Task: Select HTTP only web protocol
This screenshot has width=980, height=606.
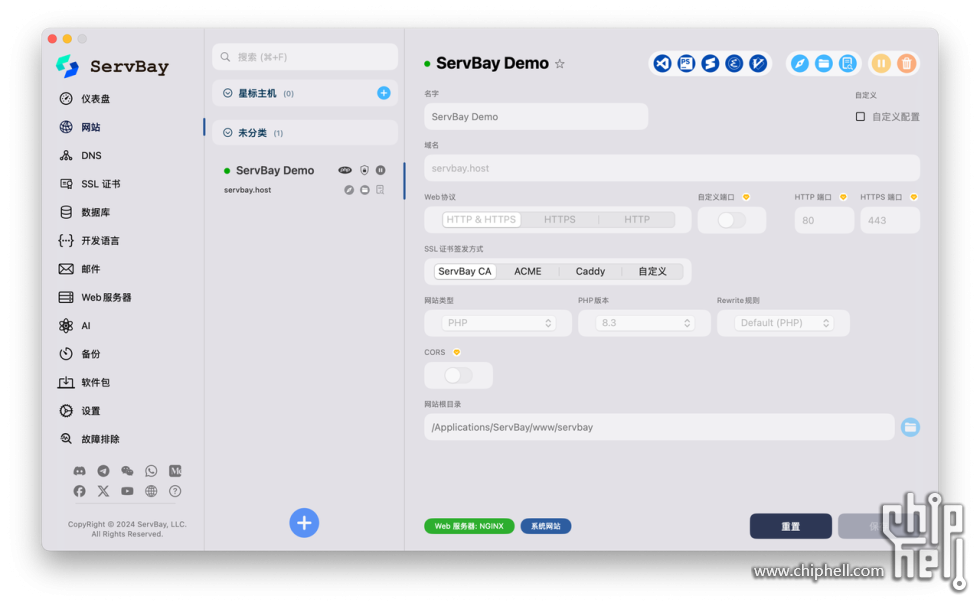Action: point(637,219)
